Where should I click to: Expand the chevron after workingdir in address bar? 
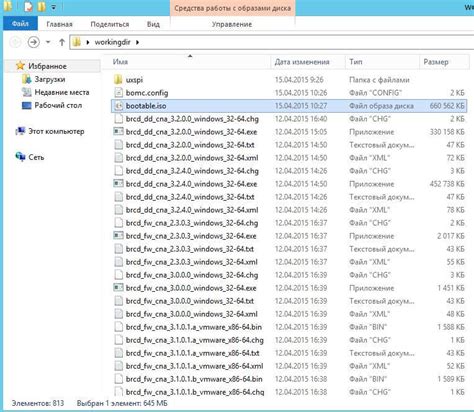point(137,42)
